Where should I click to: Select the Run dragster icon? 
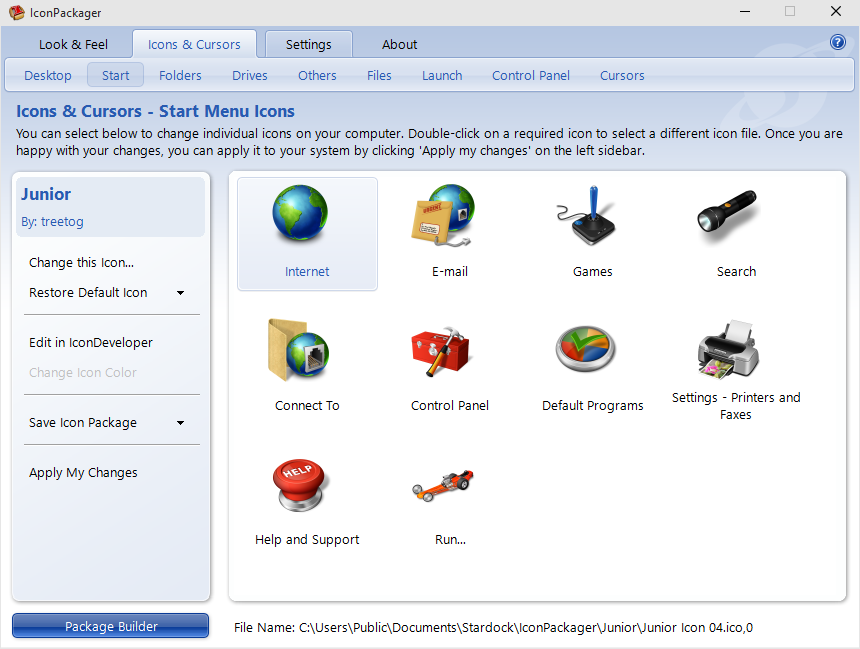click(443, 485)
